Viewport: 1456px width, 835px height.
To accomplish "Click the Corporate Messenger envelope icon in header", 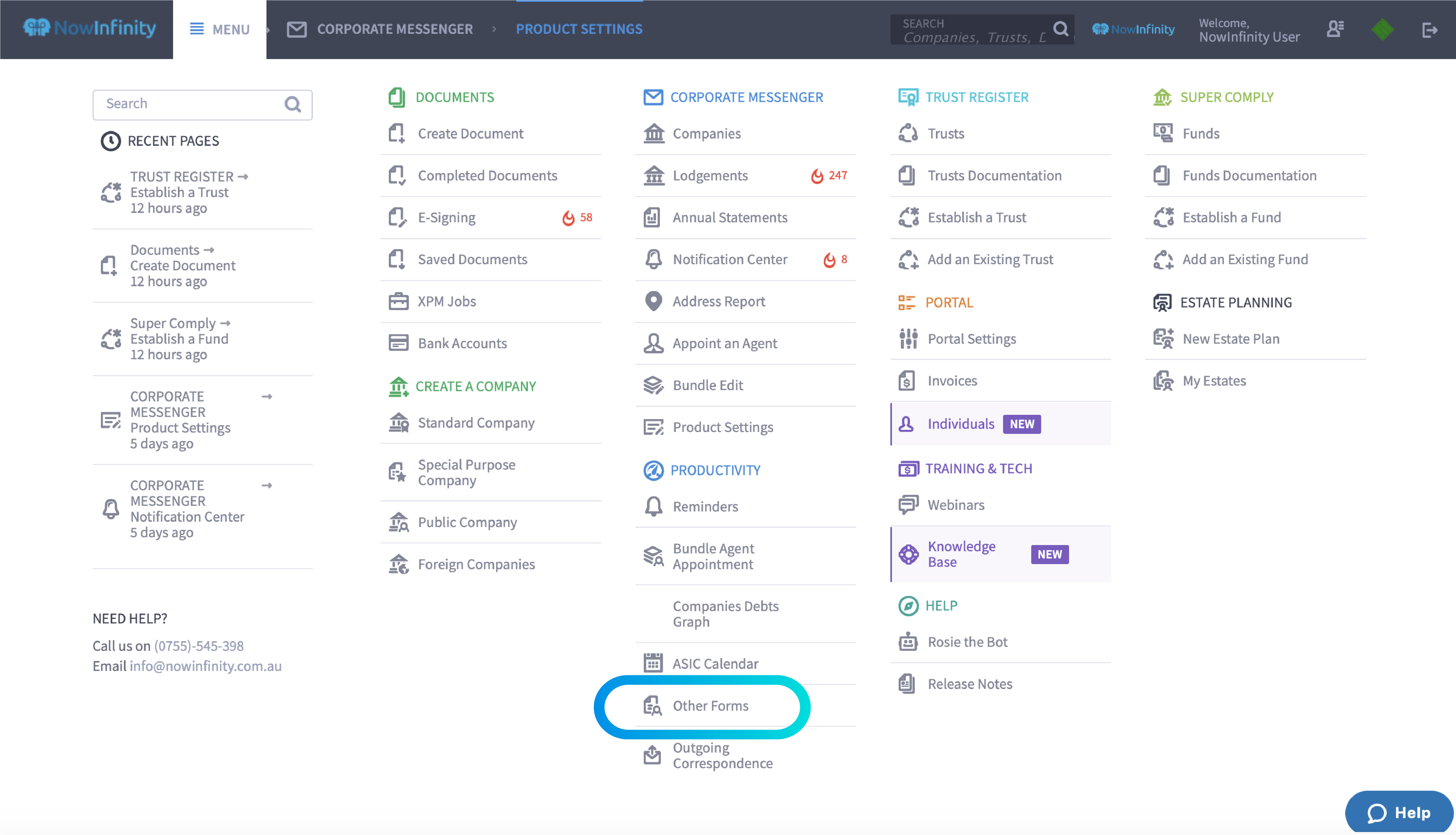I will [296, 29].
